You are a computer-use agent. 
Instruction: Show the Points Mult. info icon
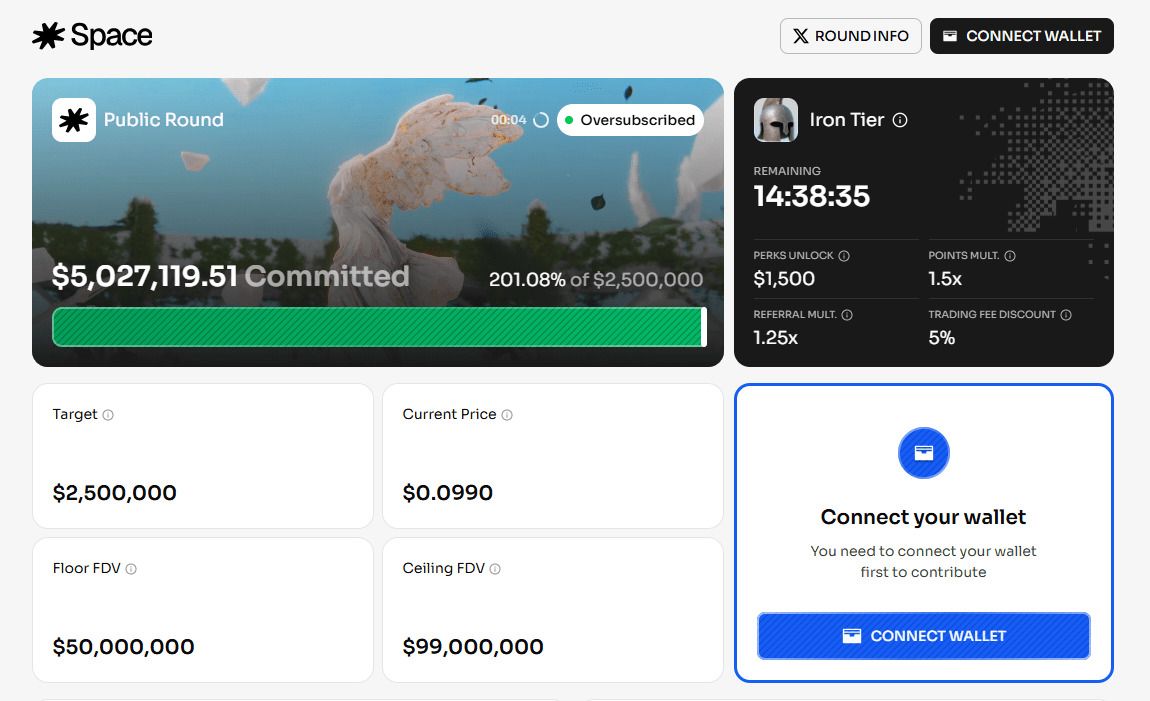tap(1010, 256)
